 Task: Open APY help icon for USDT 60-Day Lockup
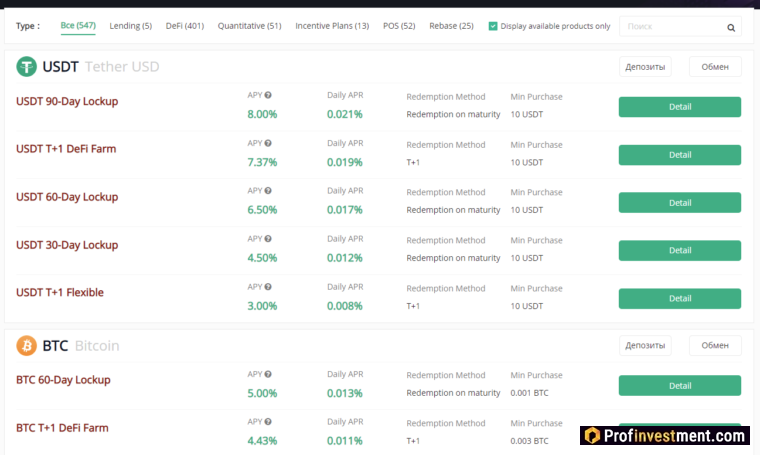(268, 190)
